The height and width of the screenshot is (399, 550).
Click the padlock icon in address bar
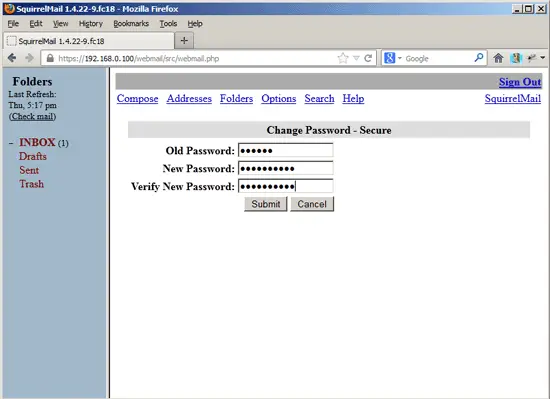pyautogui.click(x=50, y=58)
